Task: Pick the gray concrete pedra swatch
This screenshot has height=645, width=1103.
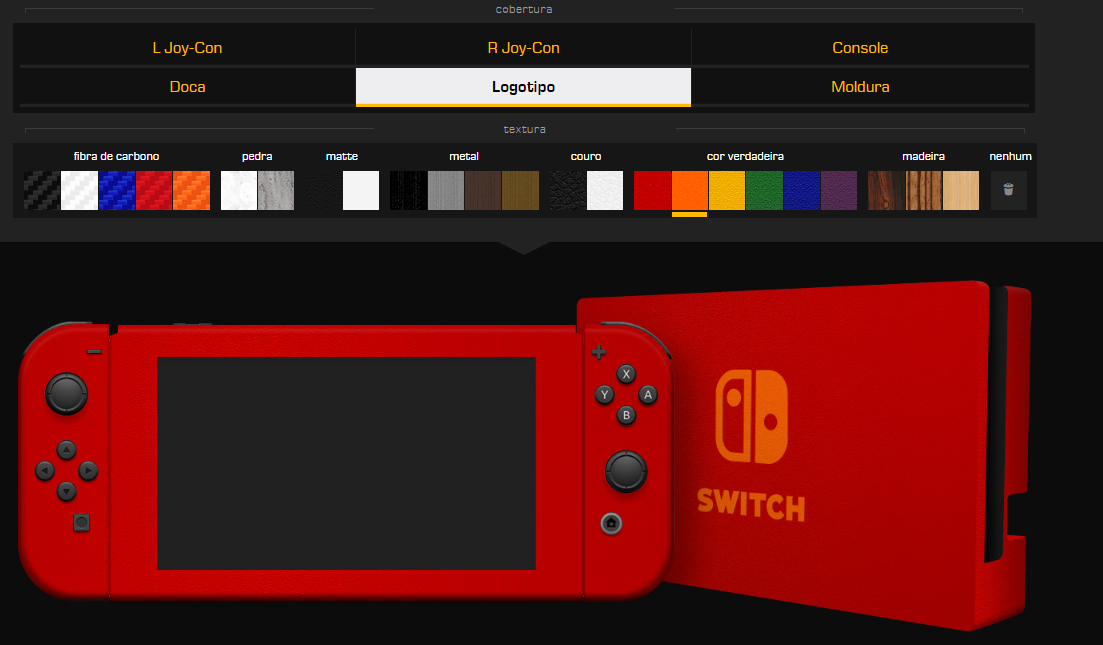Action: 276,191
